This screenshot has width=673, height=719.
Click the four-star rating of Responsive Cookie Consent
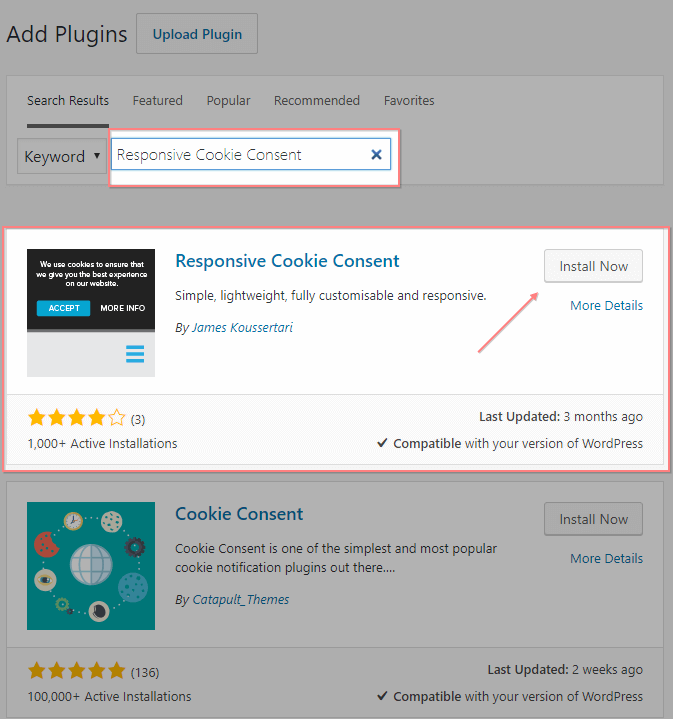tap(77, 418)
